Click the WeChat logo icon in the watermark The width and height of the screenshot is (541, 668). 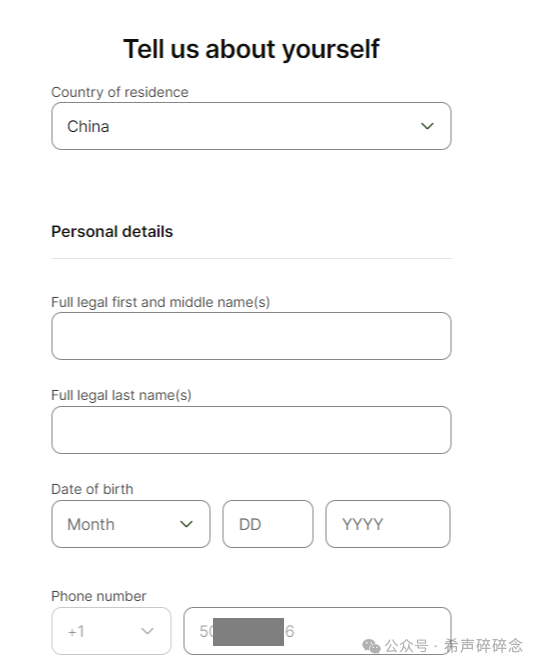click(x=371, y=646)
